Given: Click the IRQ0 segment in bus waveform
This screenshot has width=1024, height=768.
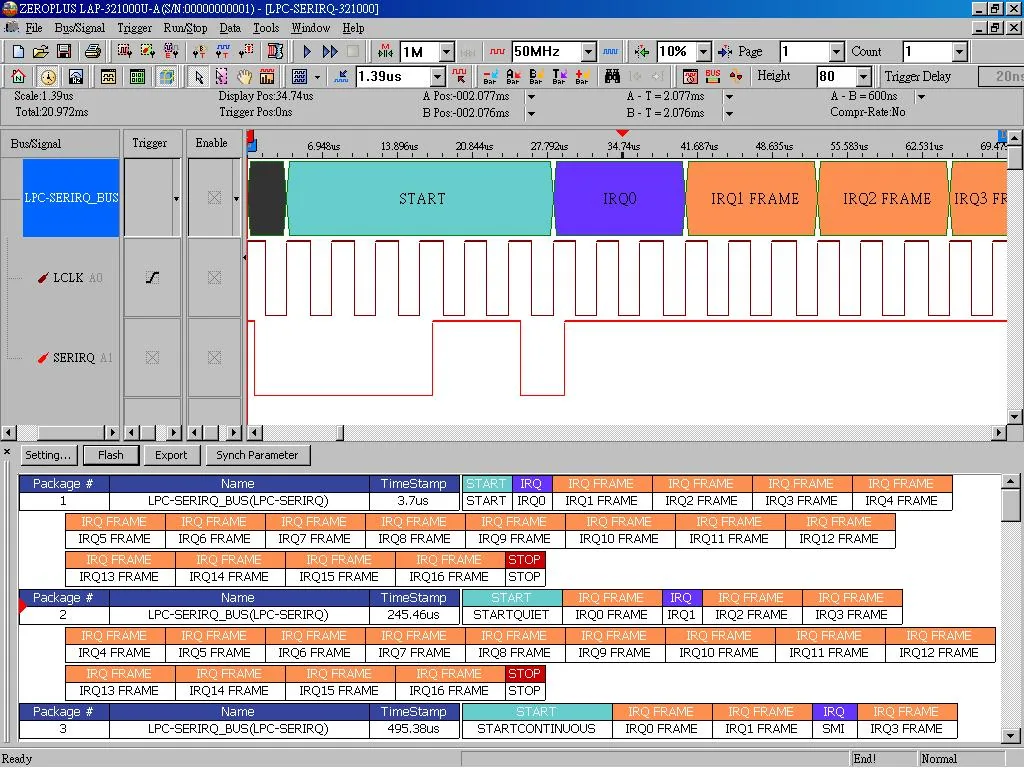Looking at the screenshot, I should 619,199.
